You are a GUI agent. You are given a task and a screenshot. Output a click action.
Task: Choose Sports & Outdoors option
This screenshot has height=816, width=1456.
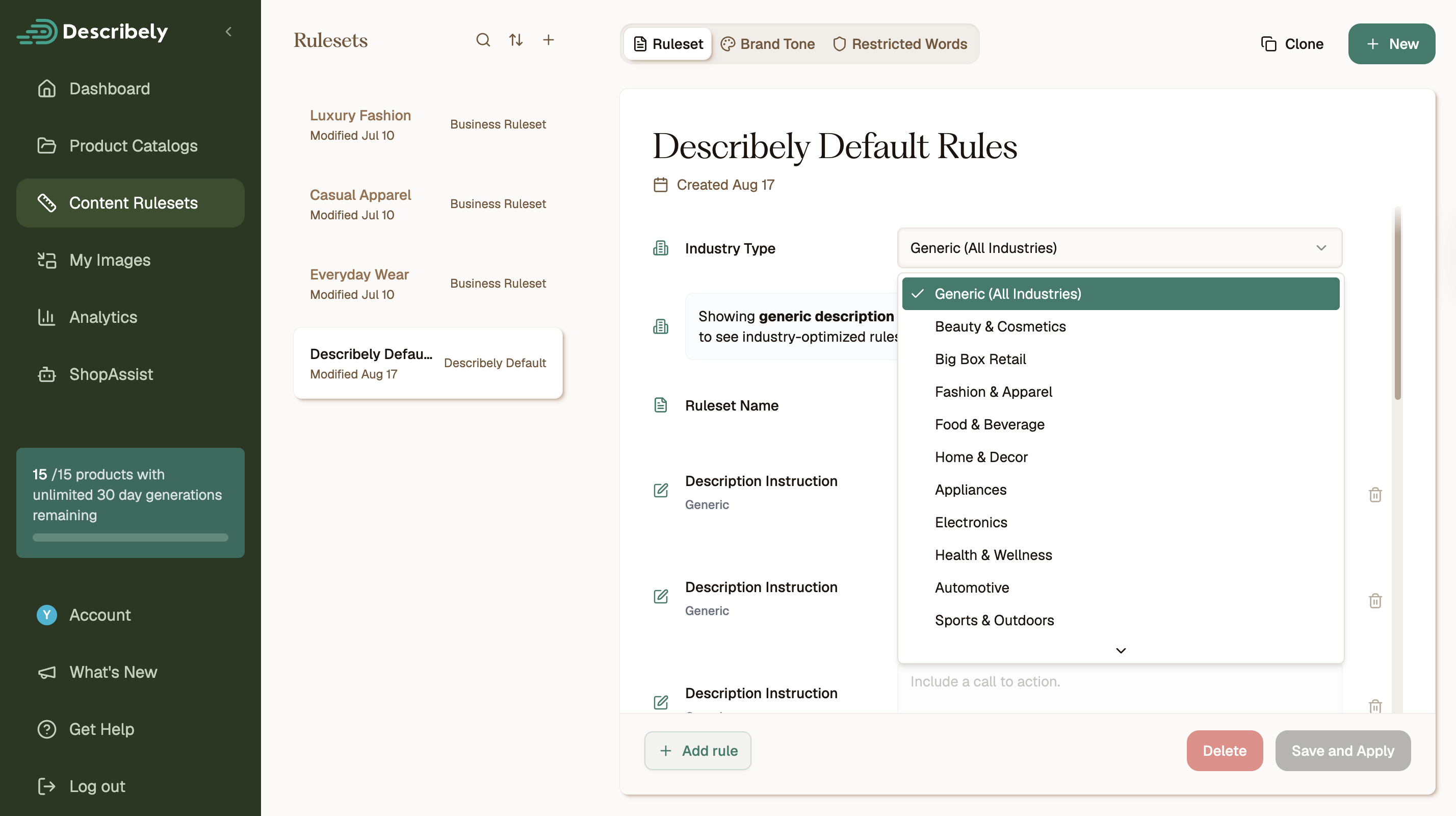pyautogui.click(x=1120, y=621)
